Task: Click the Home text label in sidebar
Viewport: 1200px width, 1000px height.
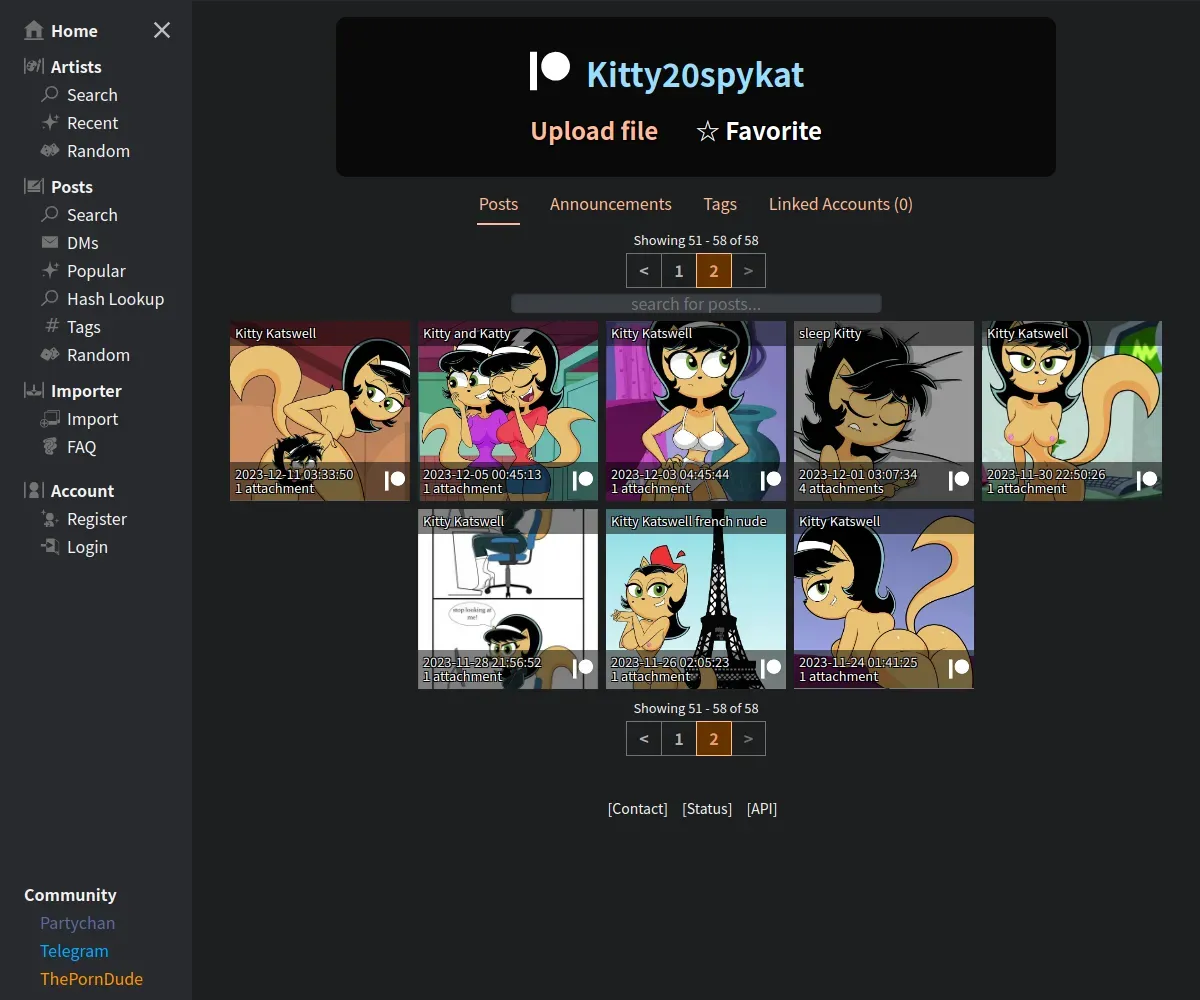Action: [x=74, y=31]
